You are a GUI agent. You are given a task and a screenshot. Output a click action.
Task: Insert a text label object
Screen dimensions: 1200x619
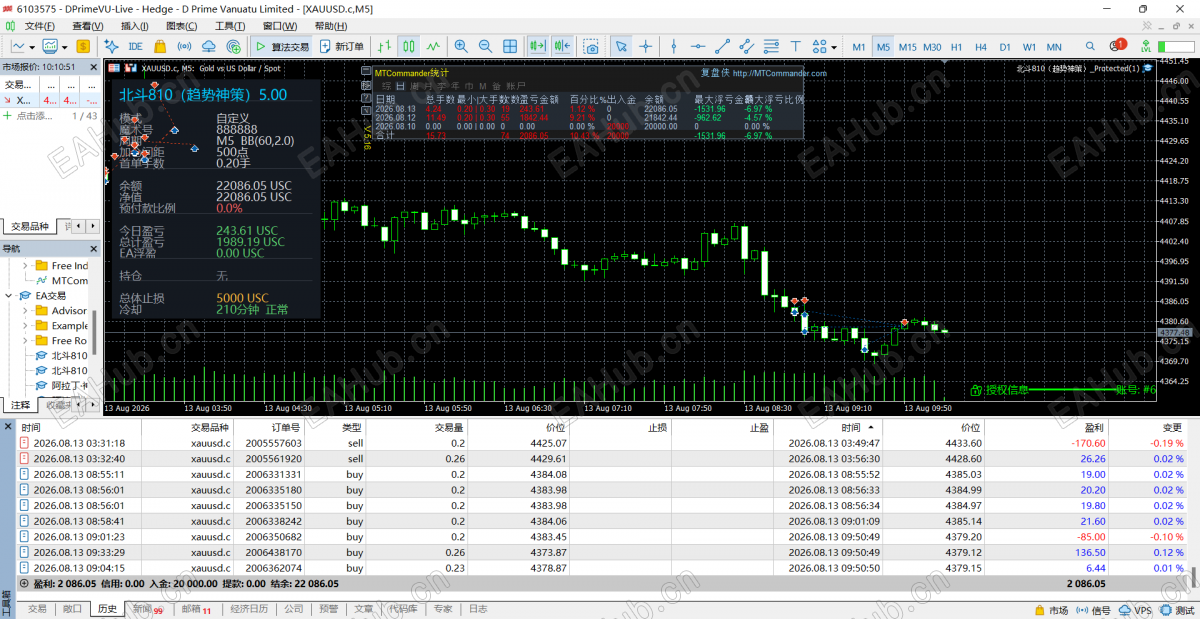pyautogui.click(x=795, y=46)
